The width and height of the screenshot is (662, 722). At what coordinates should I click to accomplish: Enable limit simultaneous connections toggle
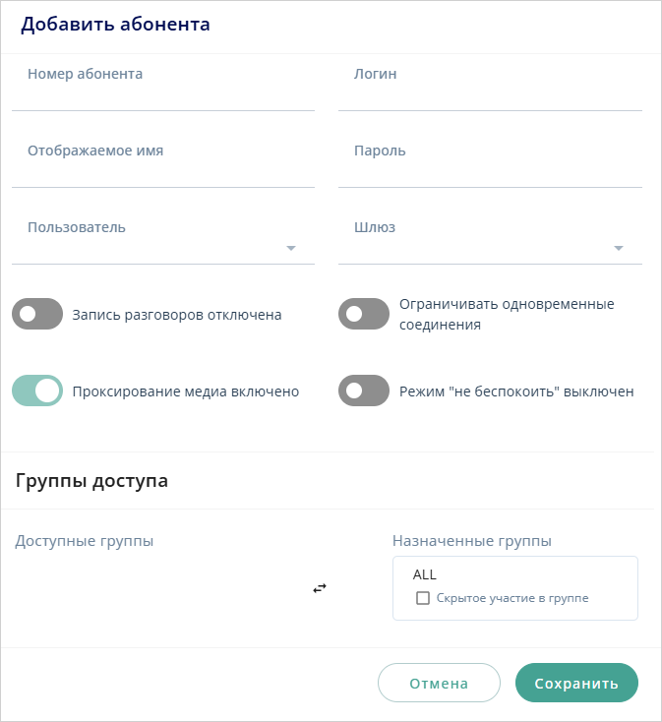(x=363, y=314)
